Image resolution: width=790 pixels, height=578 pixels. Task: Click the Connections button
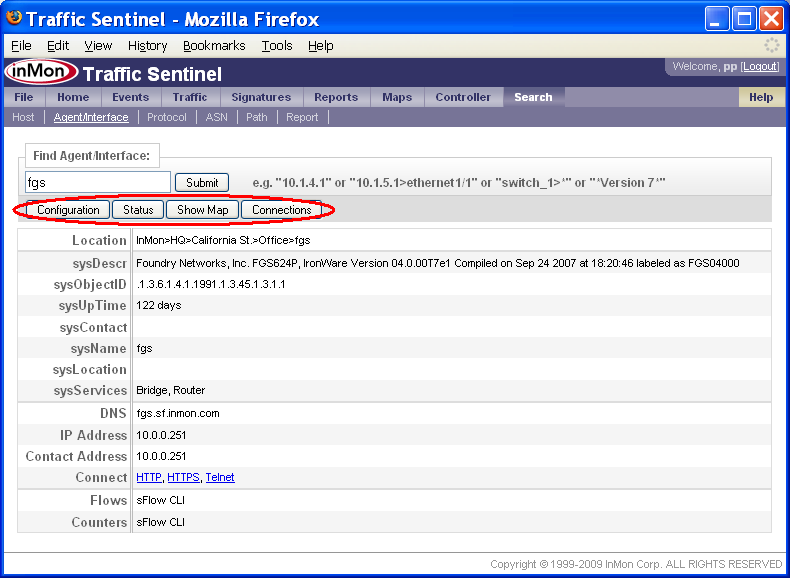pos(282,210)
